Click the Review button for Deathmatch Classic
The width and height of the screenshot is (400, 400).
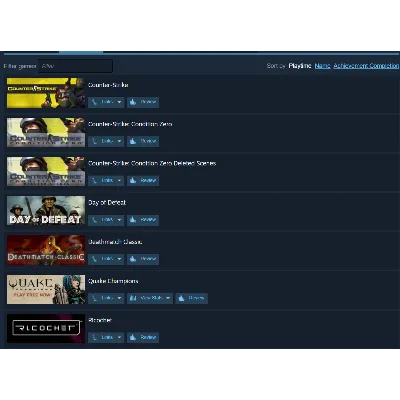[143, 259]
